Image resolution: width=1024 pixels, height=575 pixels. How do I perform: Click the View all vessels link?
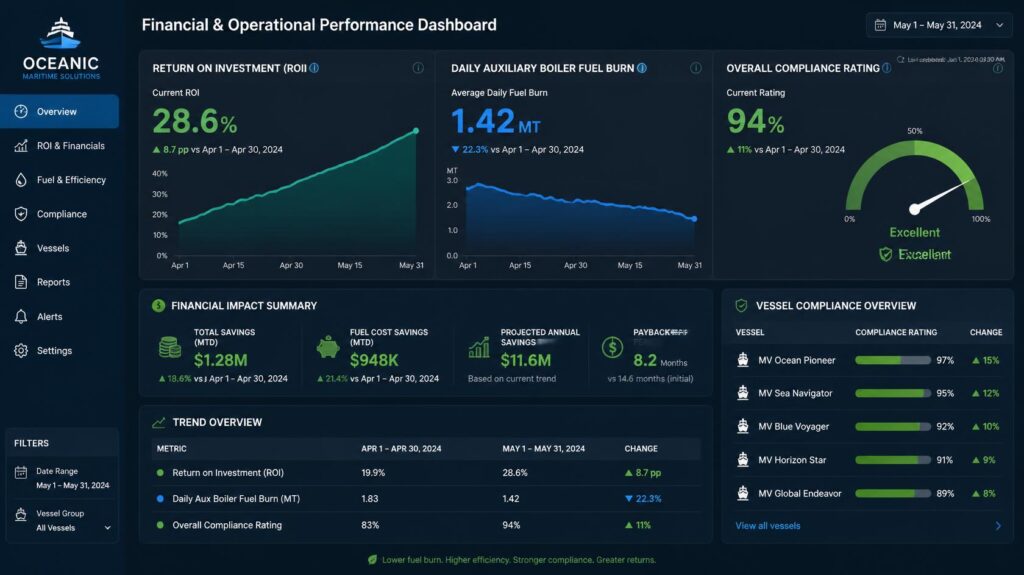(767, 525)
